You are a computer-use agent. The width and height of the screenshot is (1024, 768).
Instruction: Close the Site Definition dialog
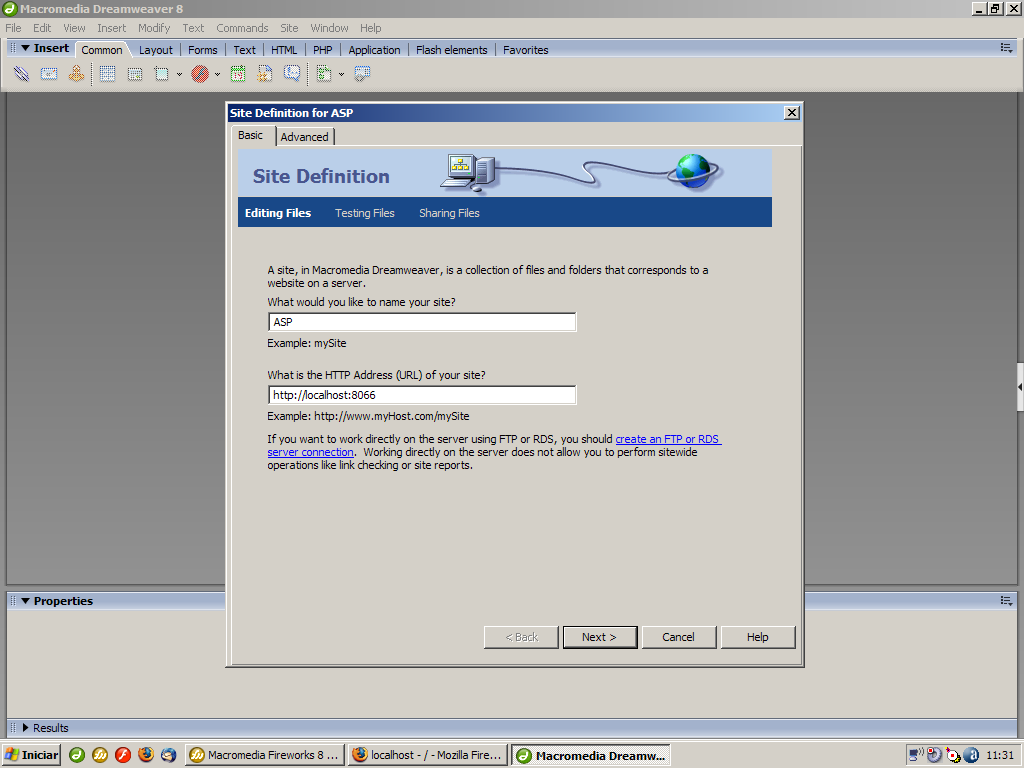[x=792, y=113]
